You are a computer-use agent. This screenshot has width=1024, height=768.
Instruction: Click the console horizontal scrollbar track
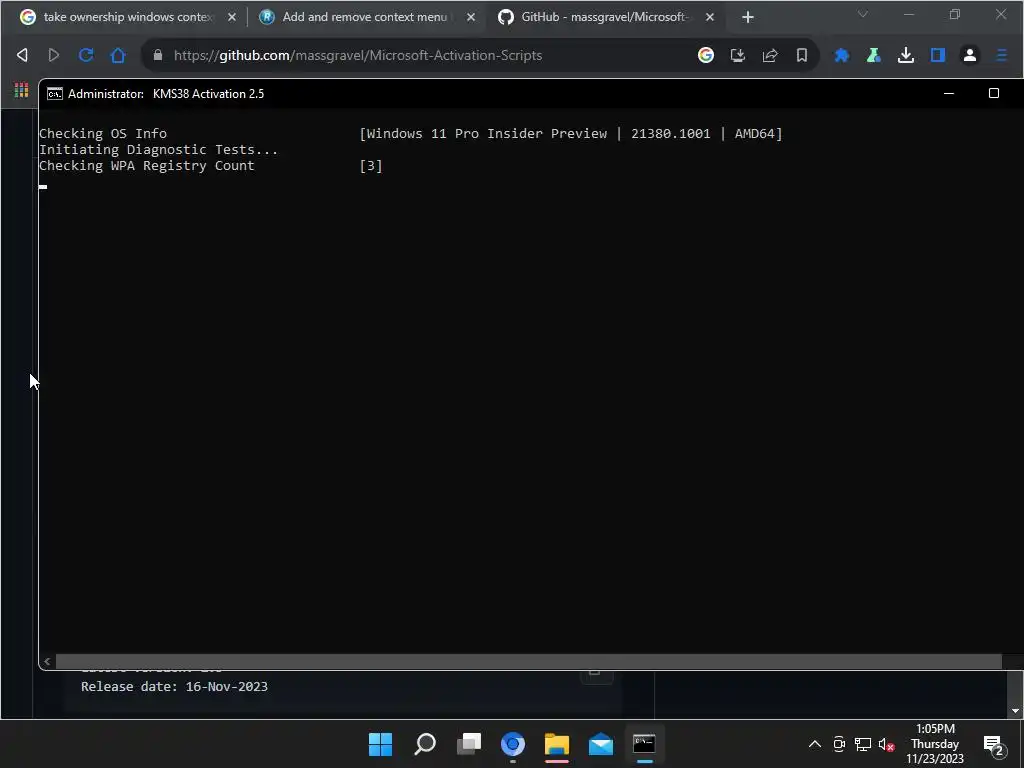click(528, 662)
